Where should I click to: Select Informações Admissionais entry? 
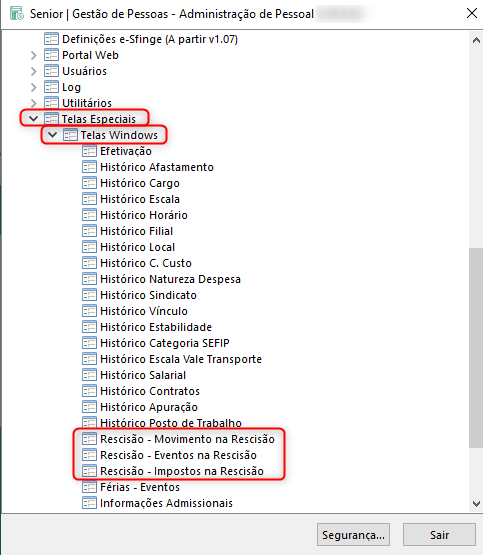166,503
